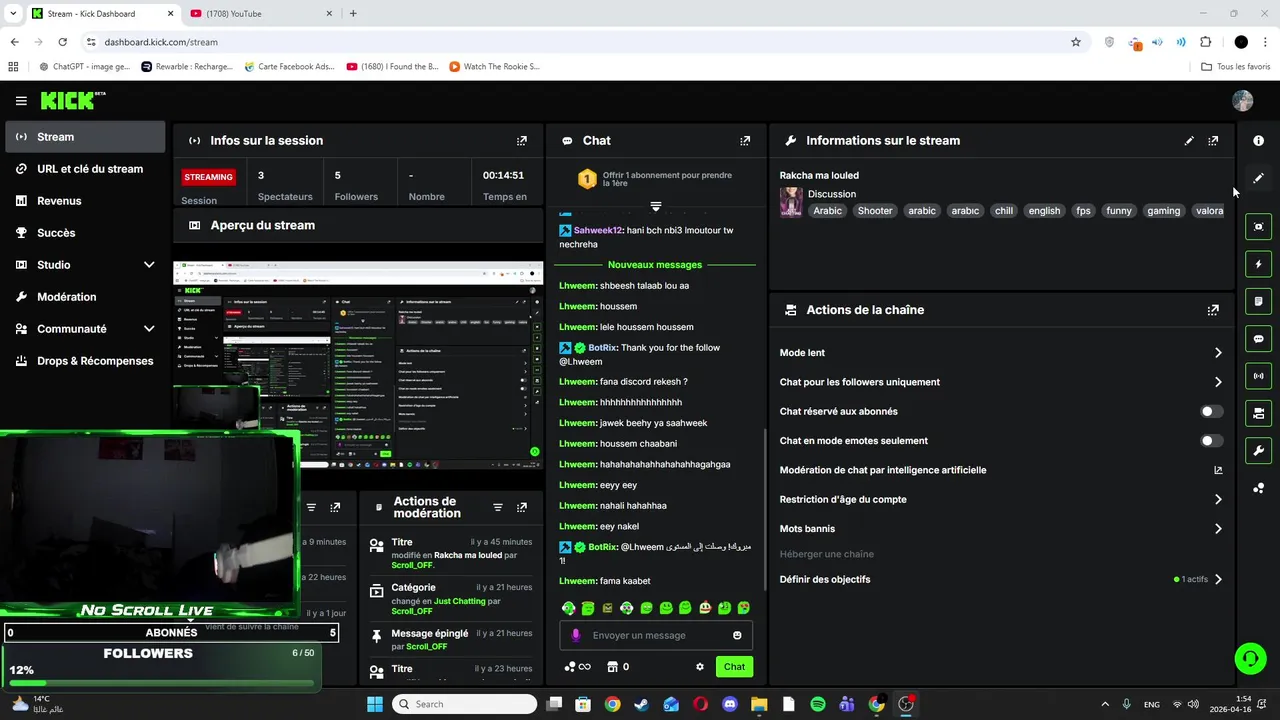The width and height of the screenshot is (1280, 720).
Task: Switch to the YouTube browser tab
Action: (260, 14)
